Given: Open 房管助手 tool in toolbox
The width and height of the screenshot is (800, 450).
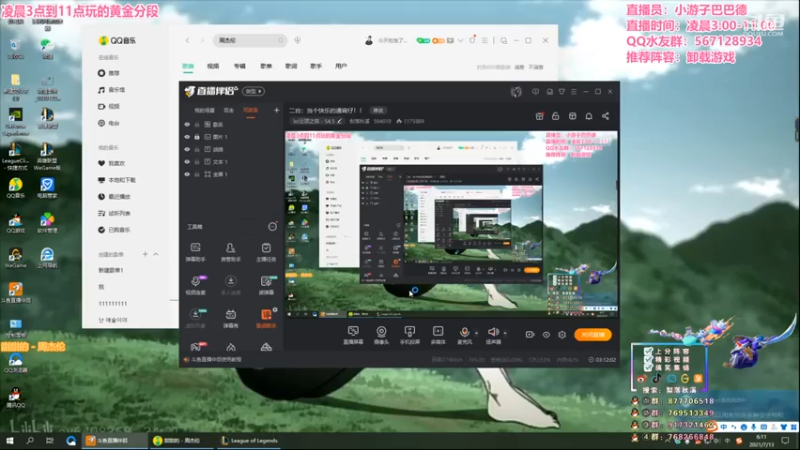Looking at the screenshot, I should click(231, 253).
